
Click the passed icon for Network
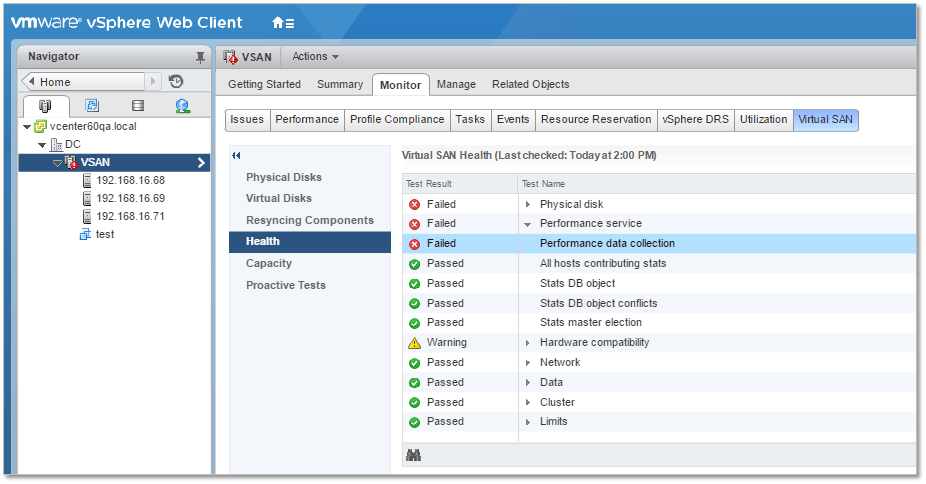415,362
